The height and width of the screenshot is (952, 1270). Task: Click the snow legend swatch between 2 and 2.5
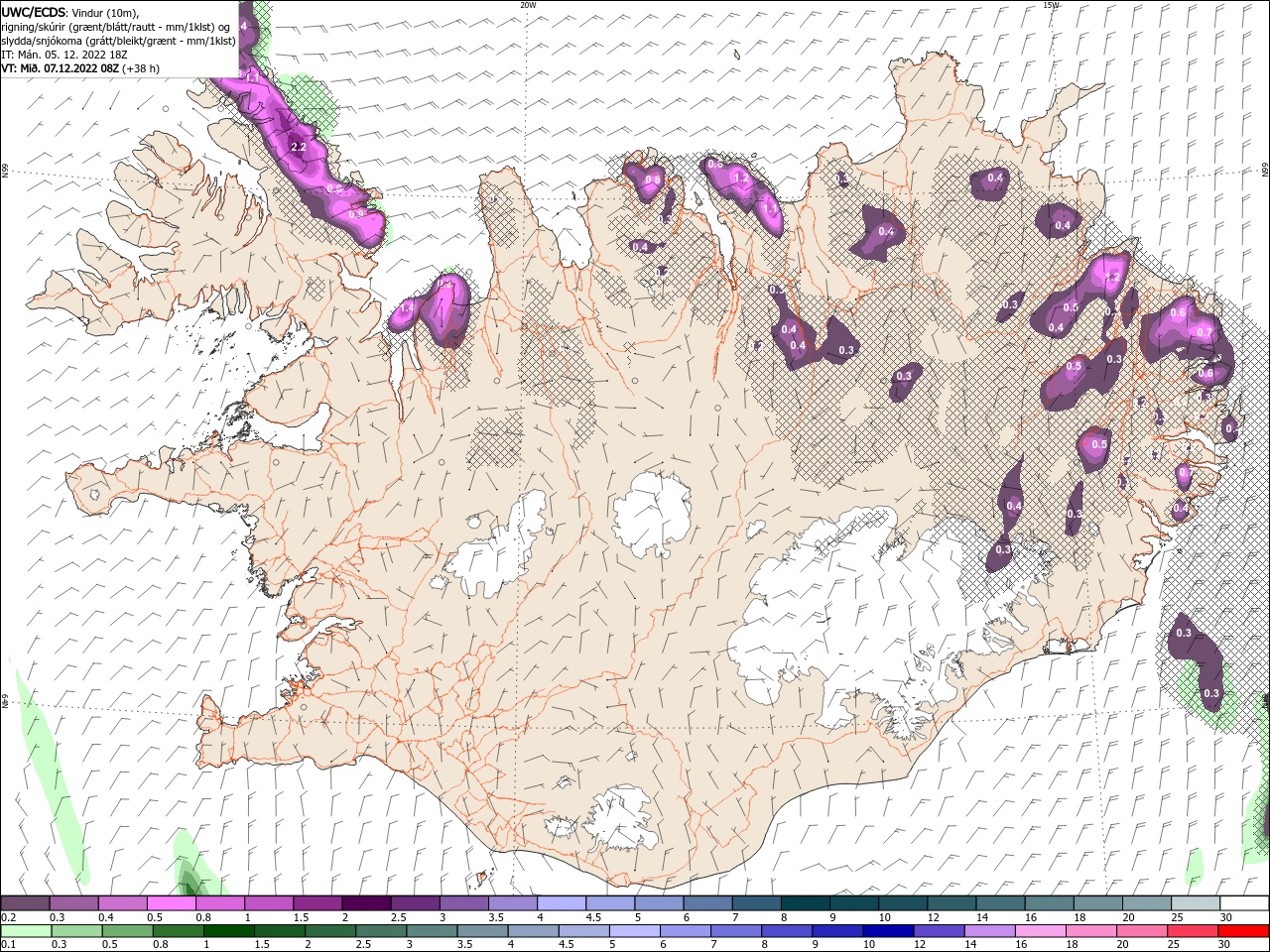pos(366,903)
